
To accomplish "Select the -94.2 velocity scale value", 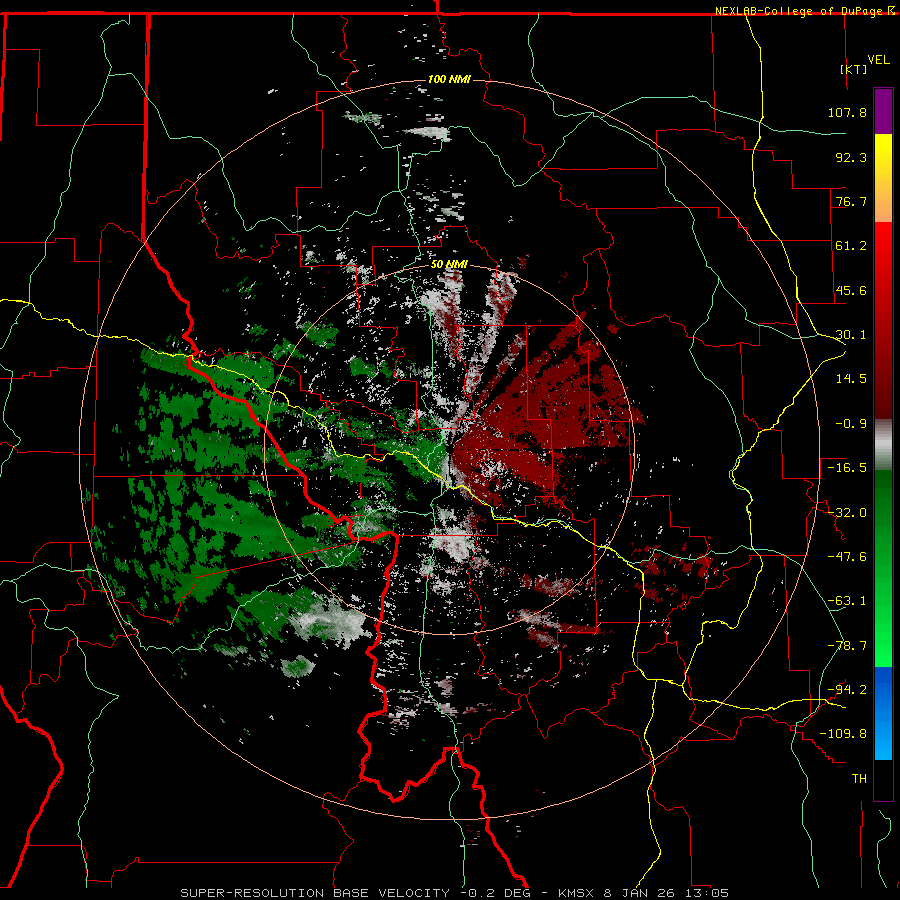I will tap(847, 690).
